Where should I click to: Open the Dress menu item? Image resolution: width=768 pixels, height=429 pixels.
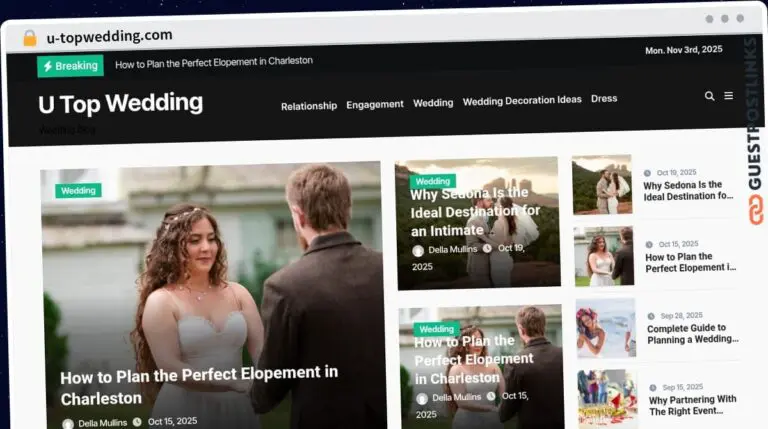tap(604, 98)
